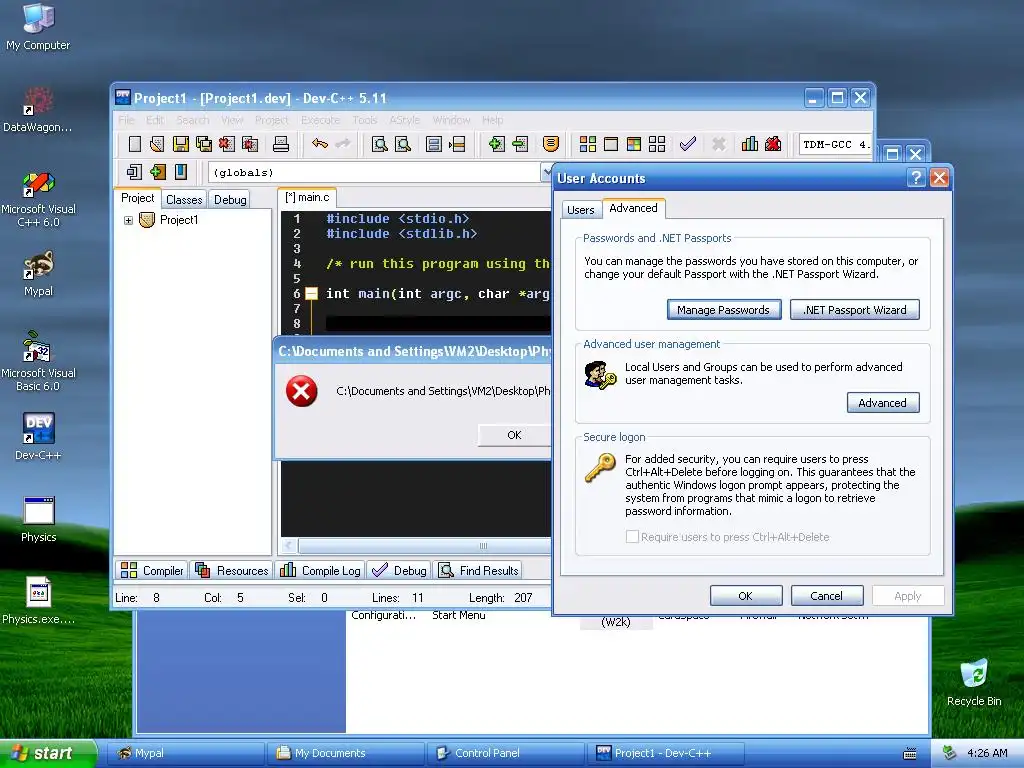Viewport: 1024px width, 768px height.
Task: Click the Remove from Project minus icon
Action: [520, 144]
